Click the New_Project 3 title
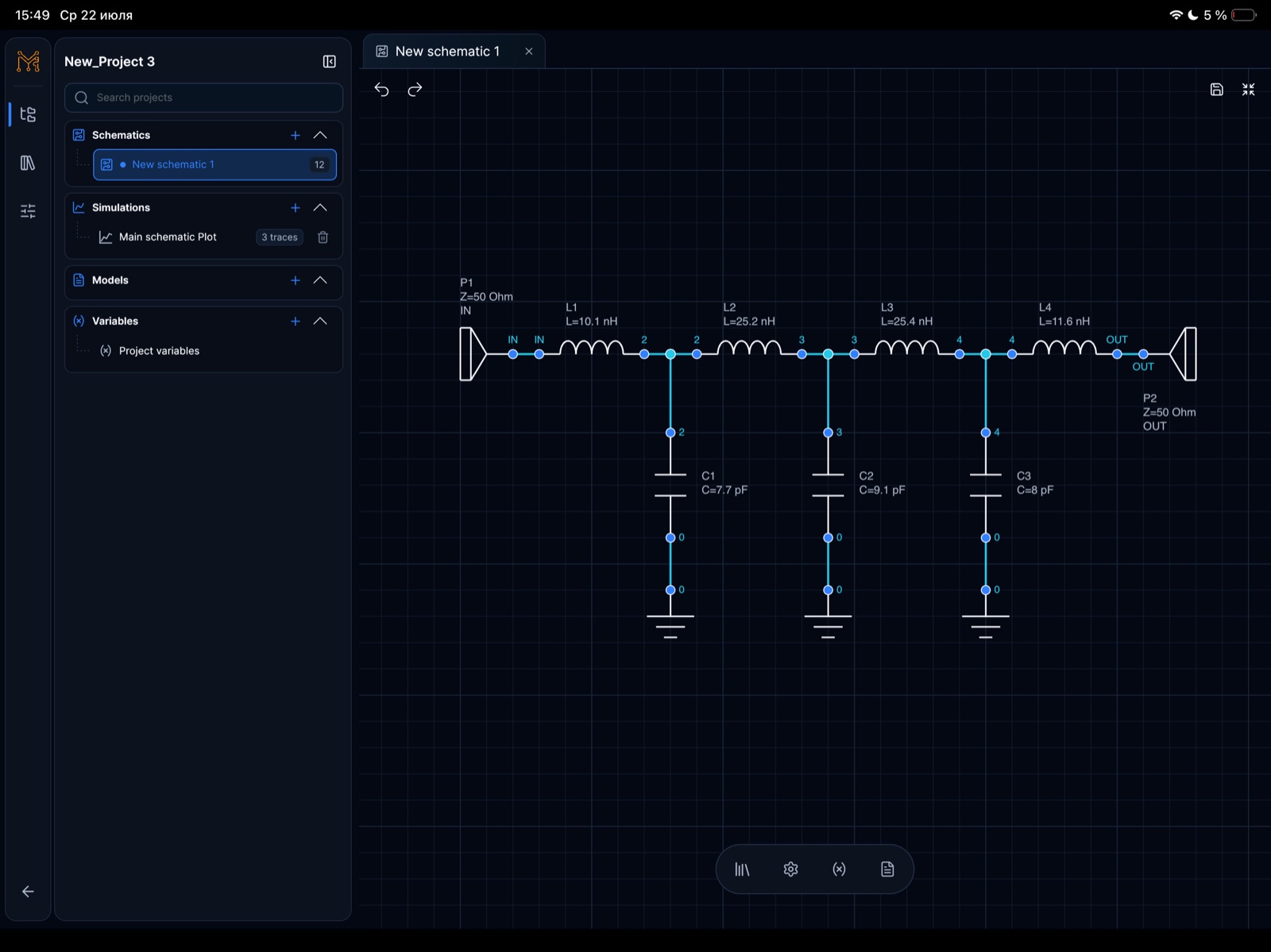 [110, 62]
